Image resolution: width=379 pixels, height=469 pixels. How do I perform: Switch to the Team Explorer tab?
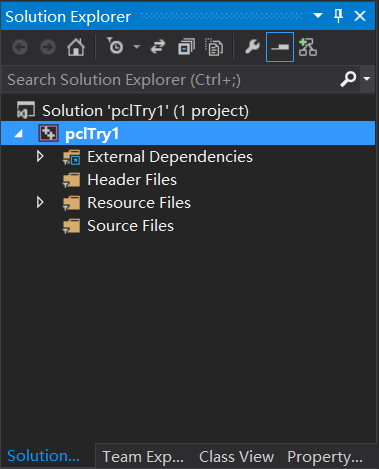pyautogui.click(x=143, y=457)
